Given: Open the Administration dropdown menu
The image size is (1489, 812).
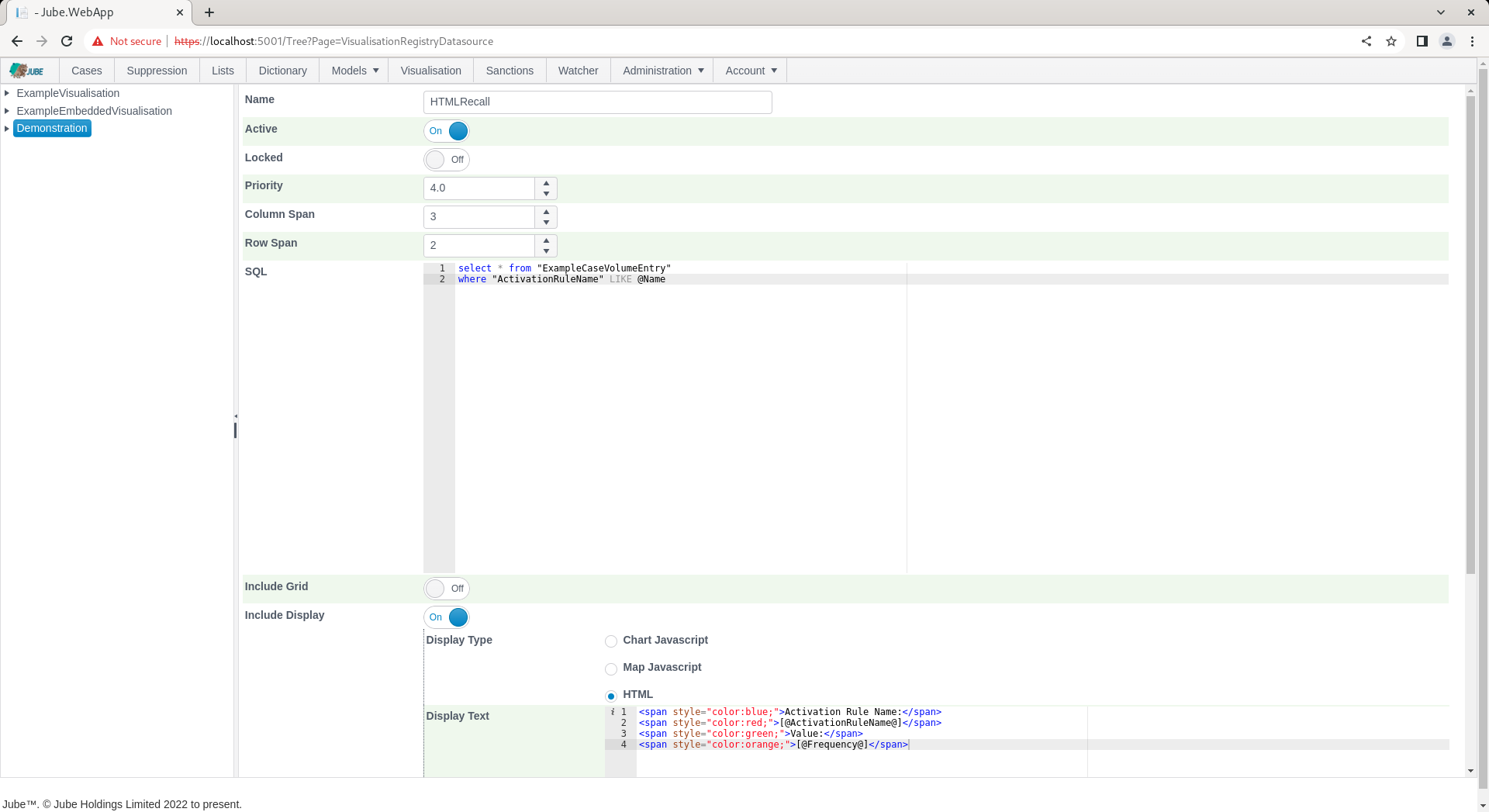Looking at the screenshot, I should (663, 71).
